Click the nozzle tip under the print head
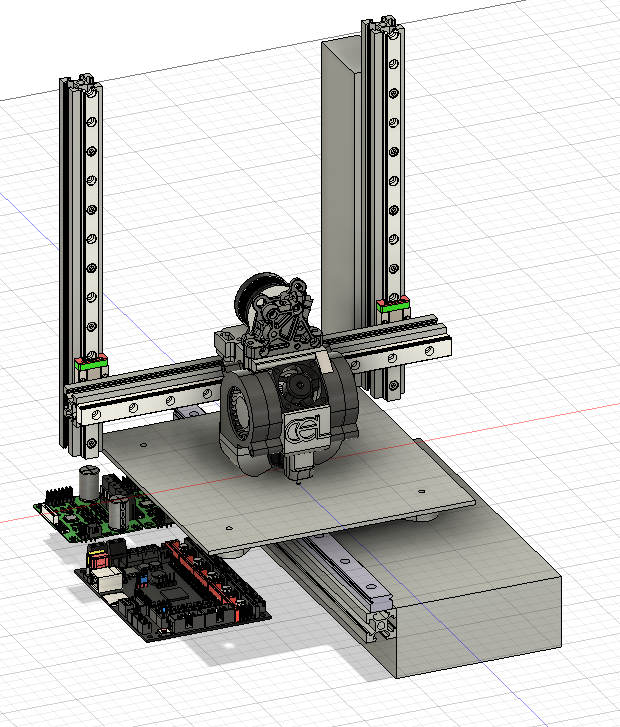620x727 pixels. (296, 481)
